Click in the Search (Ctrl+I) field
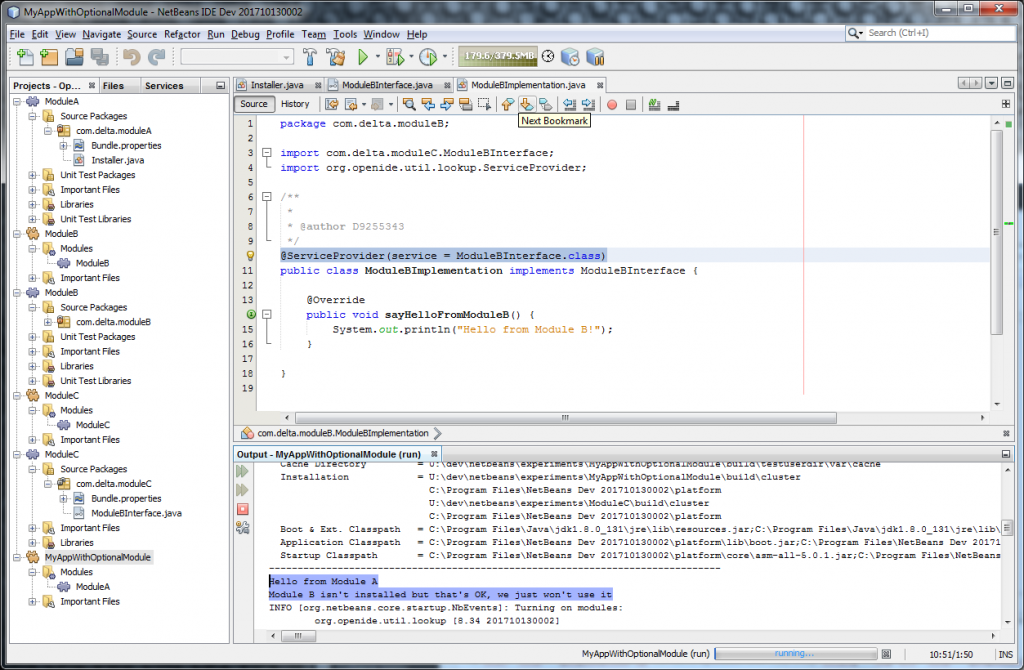The height and width of the screenshot is (670, 1024). (x=940, y=33)
